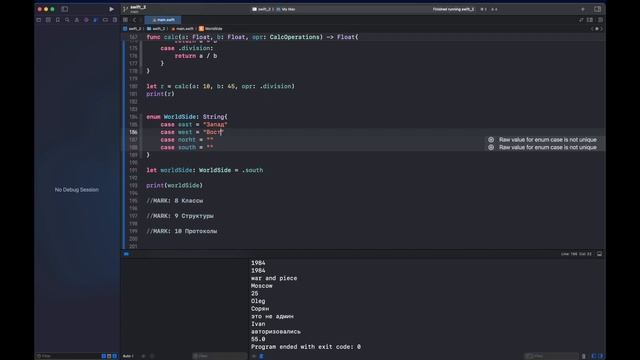Click line number 191 in the gutter
640x360 pixels.
[x=133, y=170]
